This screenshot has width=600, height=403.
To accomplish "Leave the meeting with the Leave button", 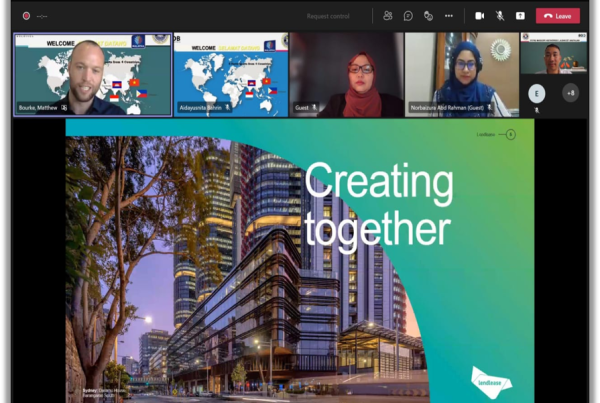I will [x=558, y=16].
